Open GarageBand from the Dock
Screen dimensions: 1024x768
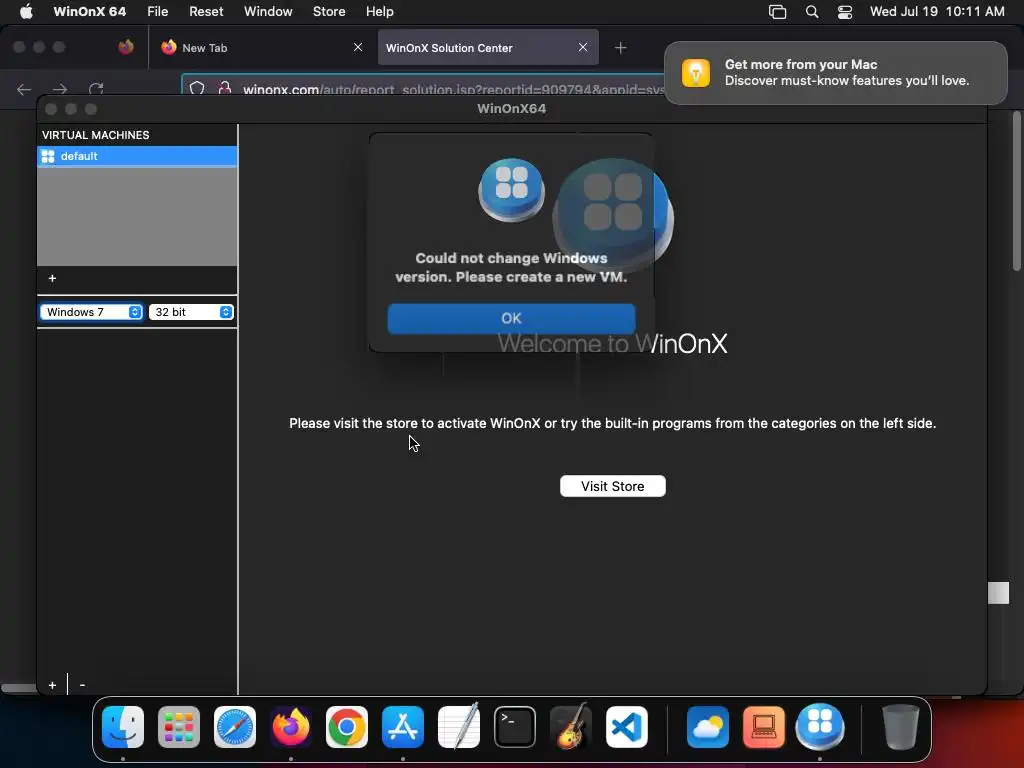(x=571, y=727)
